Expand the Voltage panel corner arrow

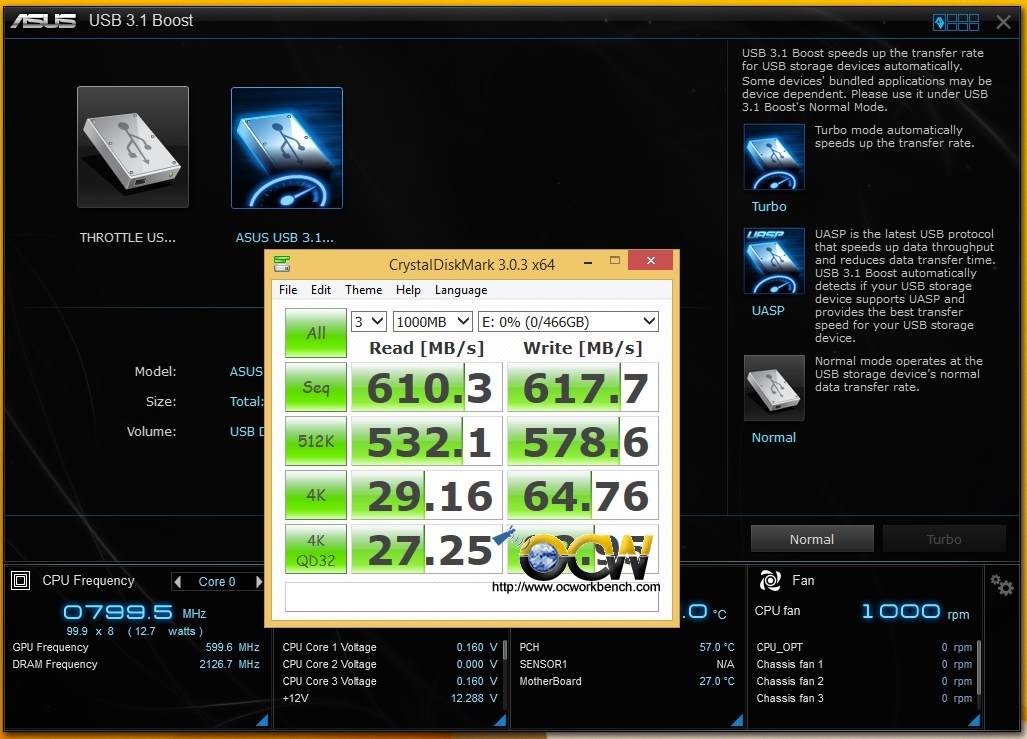pos(500,720)
